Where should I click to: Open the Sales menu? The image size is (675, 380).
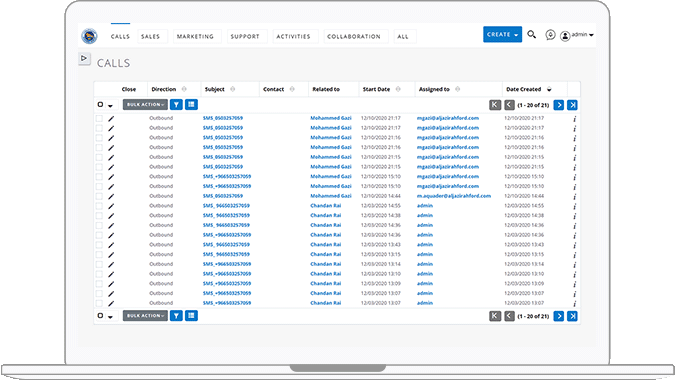pos(153,37)
